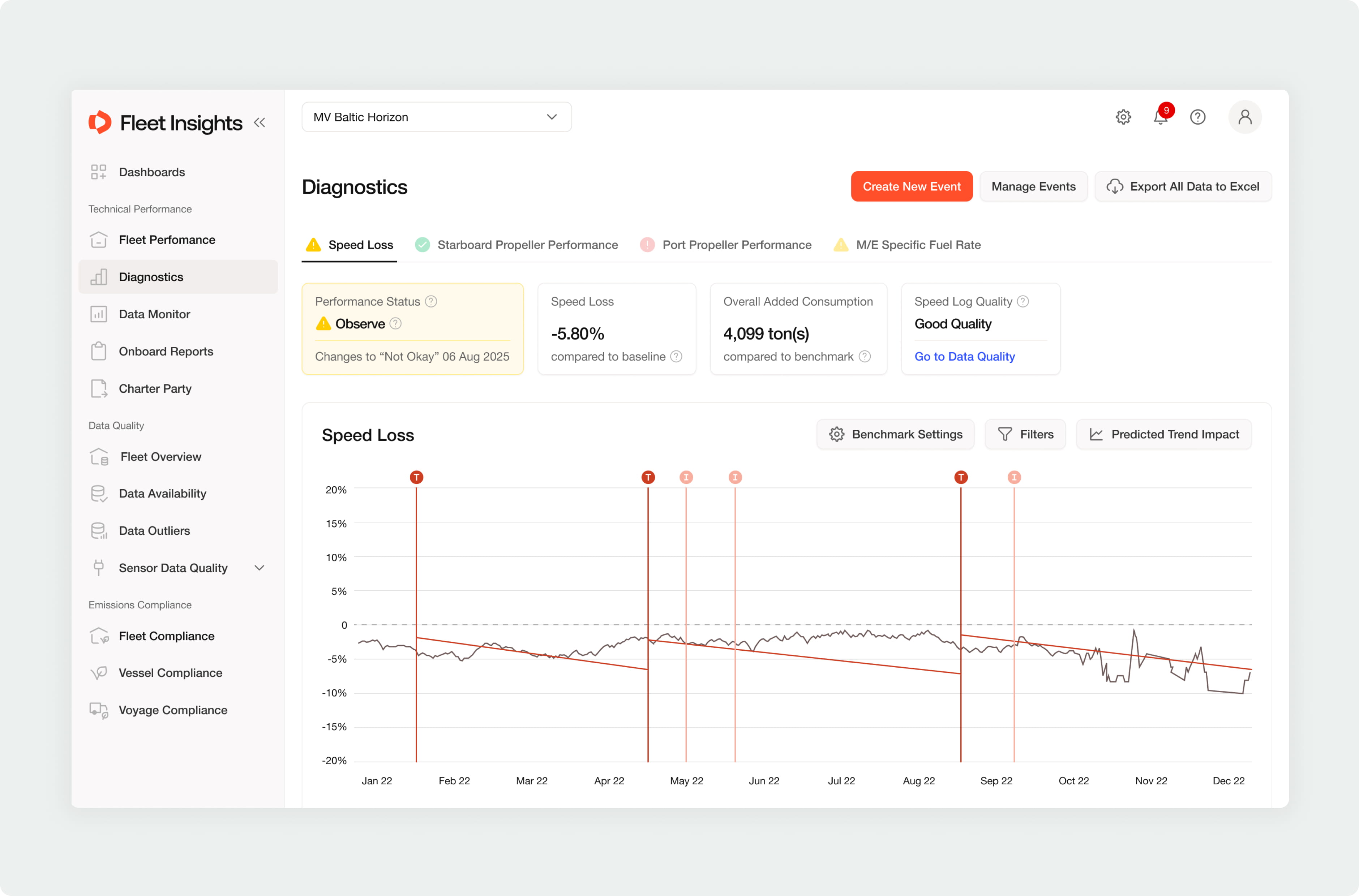Image resolution: width=1359 pixels, height=896 pixels.
Task: Click the -5.80% speed loss value
Action: (x=577, y=334)
